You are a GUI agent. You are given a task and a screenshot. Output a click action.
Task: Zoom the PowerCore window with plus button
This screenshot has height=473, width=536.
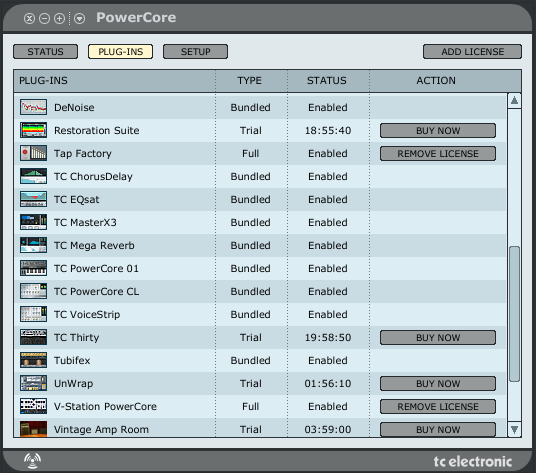click(x=59, y=18)
